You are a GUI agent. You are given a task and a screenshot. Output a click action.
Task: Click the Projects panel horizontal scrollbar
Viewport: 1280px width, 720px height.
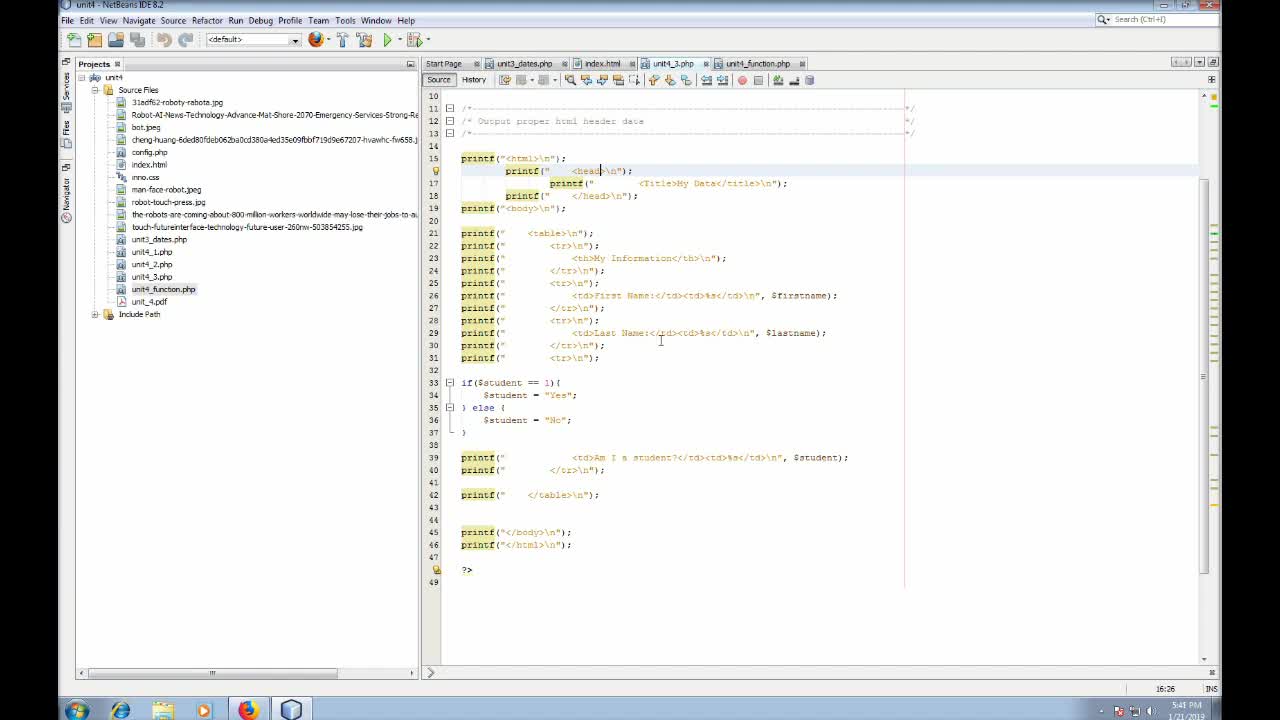coord(212,673)
